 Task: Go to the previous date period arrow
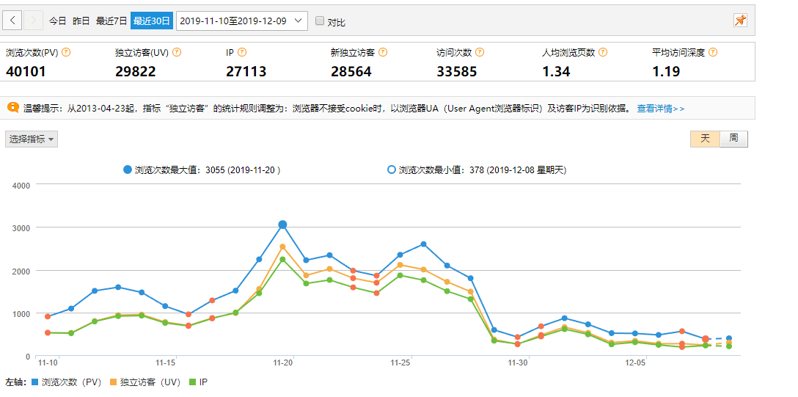point(12,21)
